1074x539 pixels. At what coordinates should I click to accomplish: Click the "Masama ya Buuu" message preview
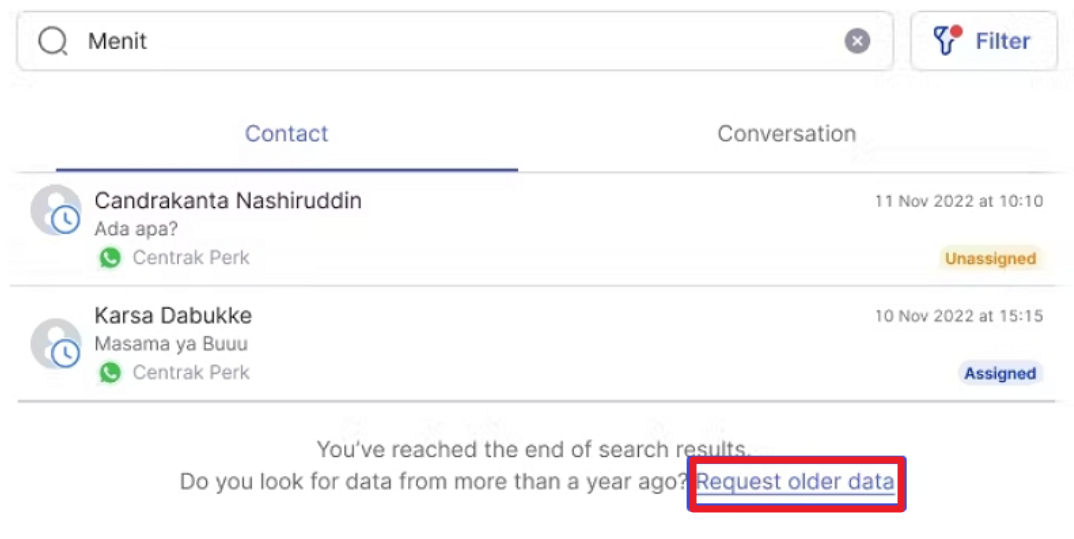tap(171, 344)
